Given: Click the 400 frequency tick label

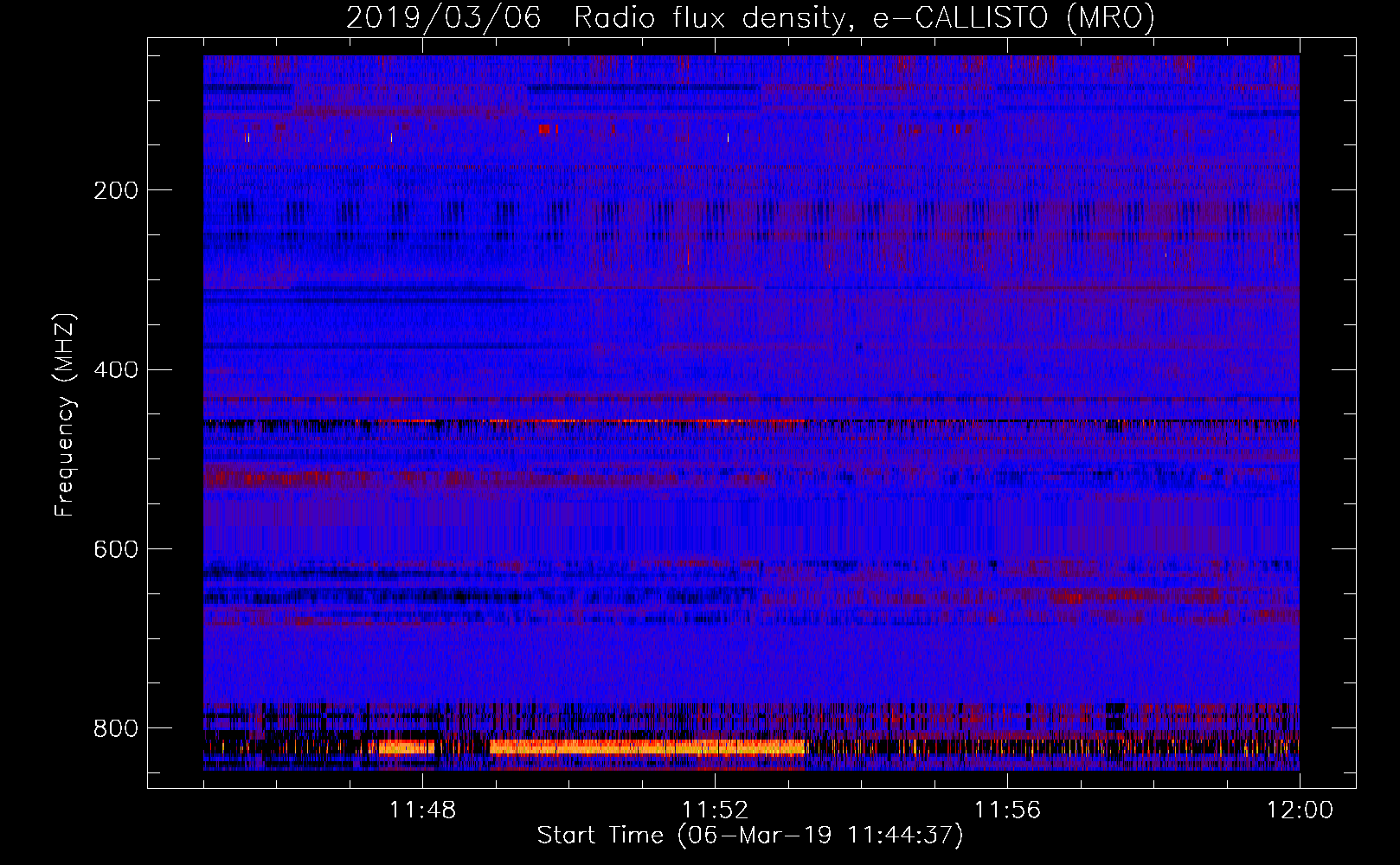Looking at the screenshot, I should pos(115,370).
